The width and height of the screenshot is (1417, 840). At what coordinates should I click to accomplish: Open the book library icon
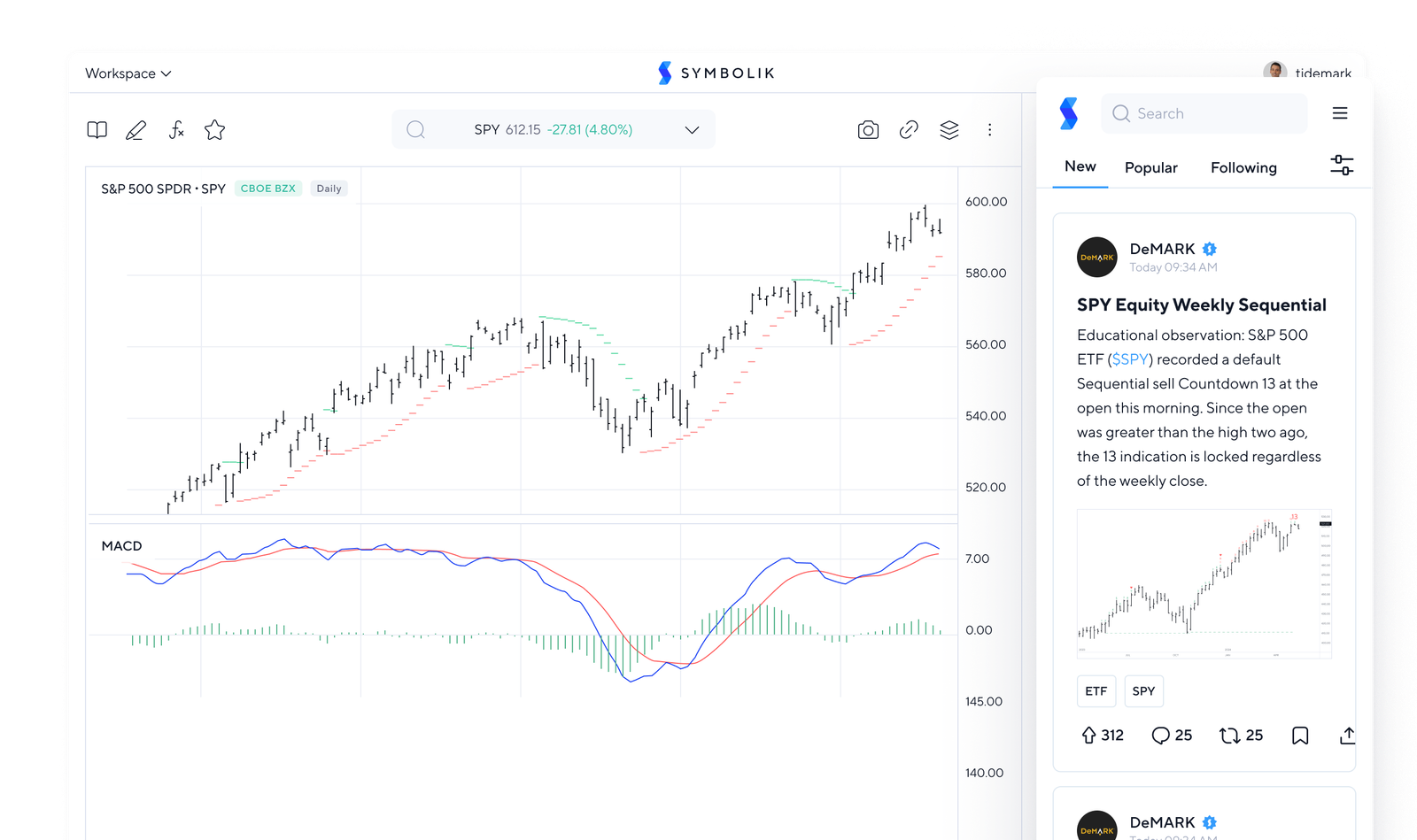pos(97,130)
